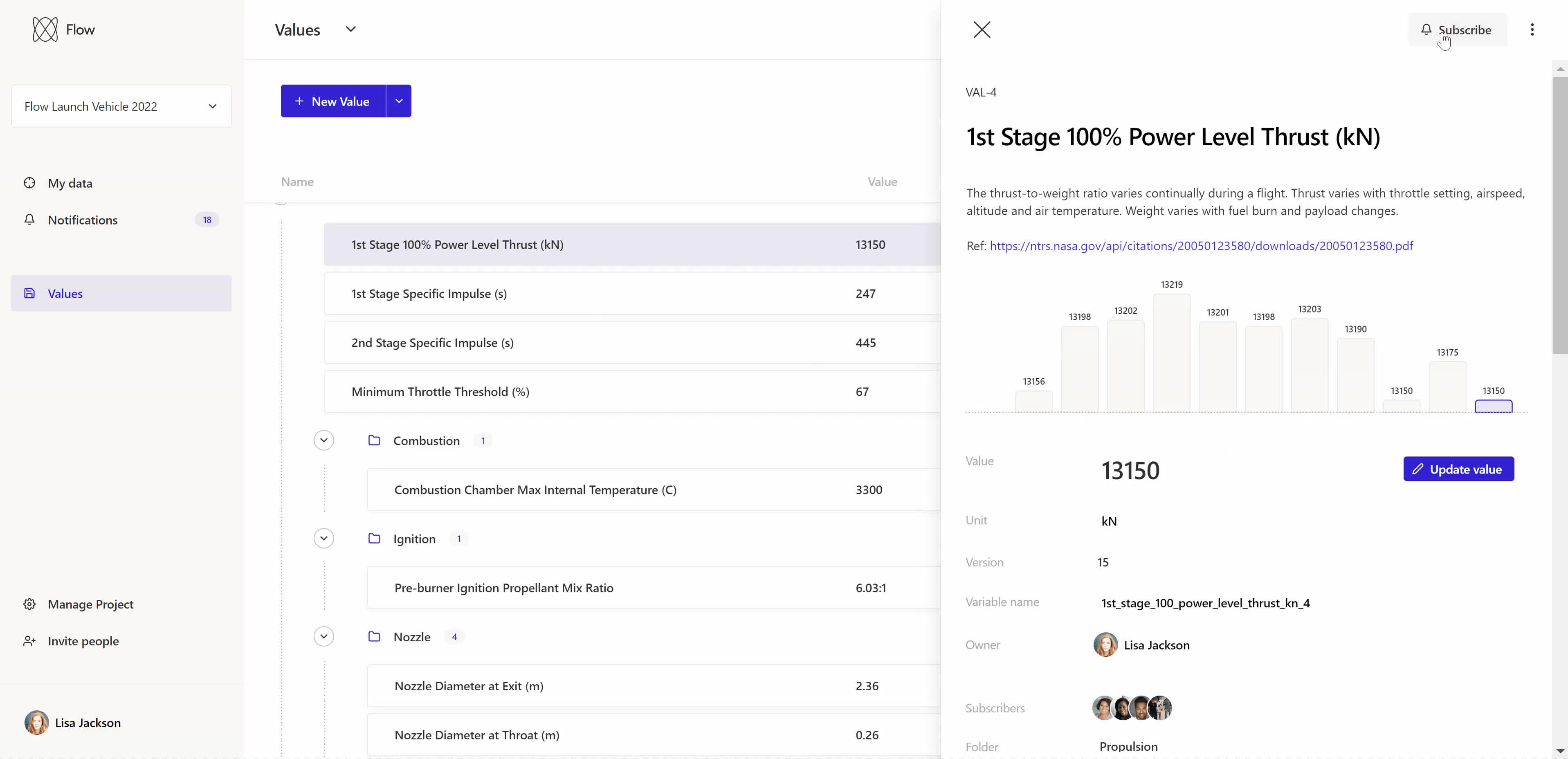Click the Manage Project gear icon

[29, 604]
